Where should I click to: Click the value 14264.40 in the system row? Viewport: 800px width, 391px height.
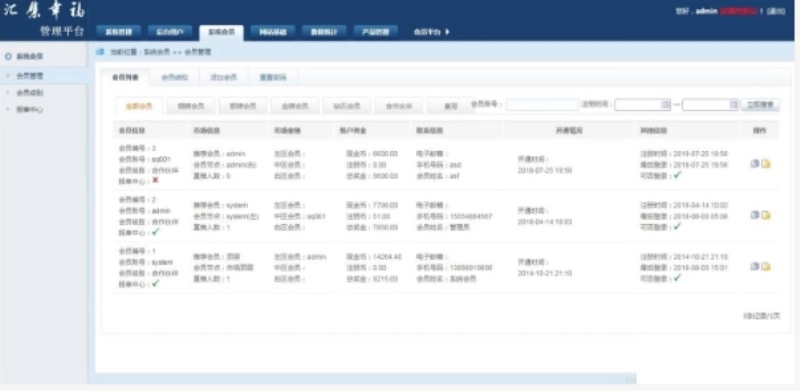coord(387,257)
